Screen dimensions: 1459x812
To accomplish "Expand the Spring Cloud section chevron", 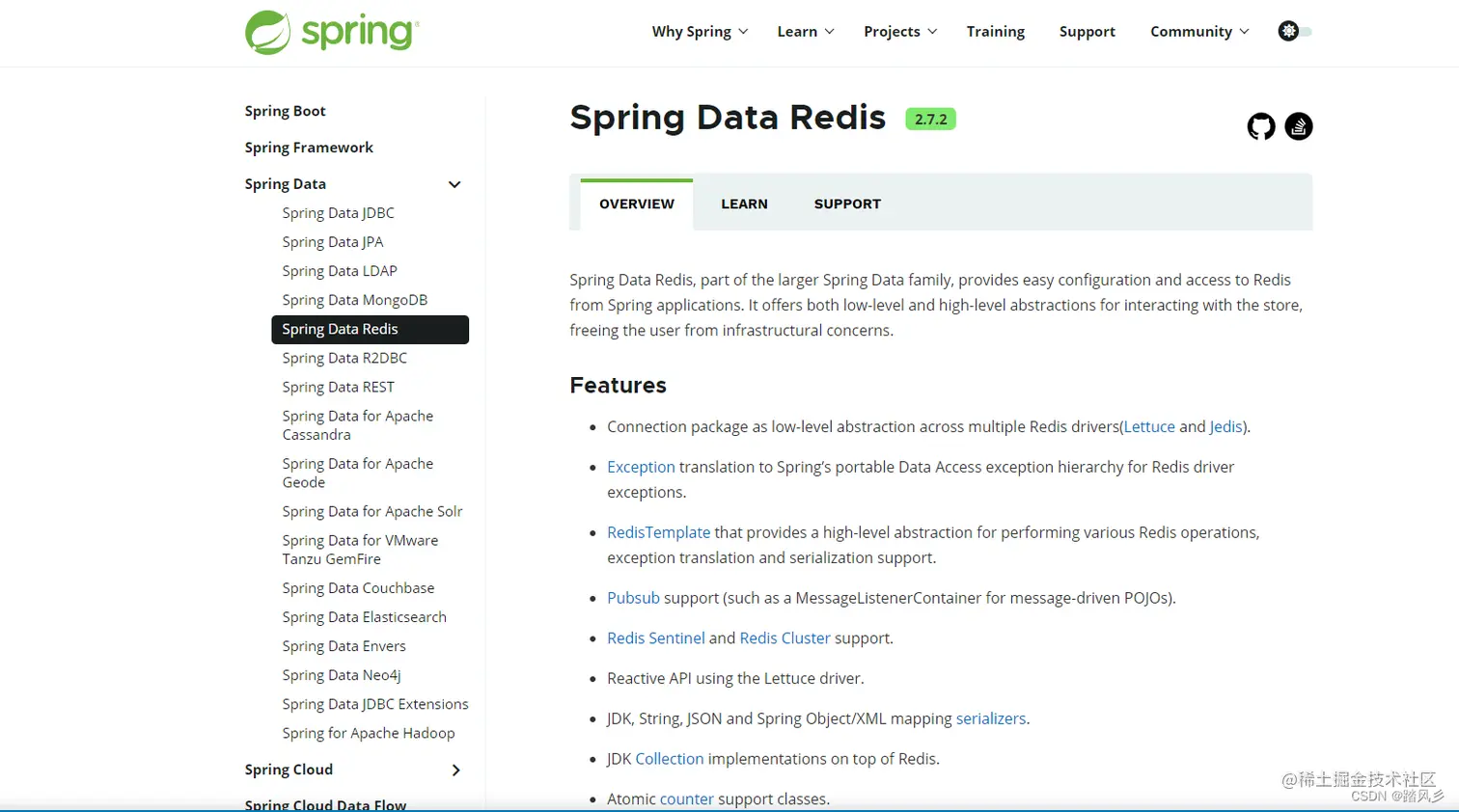I will [456, 770].
